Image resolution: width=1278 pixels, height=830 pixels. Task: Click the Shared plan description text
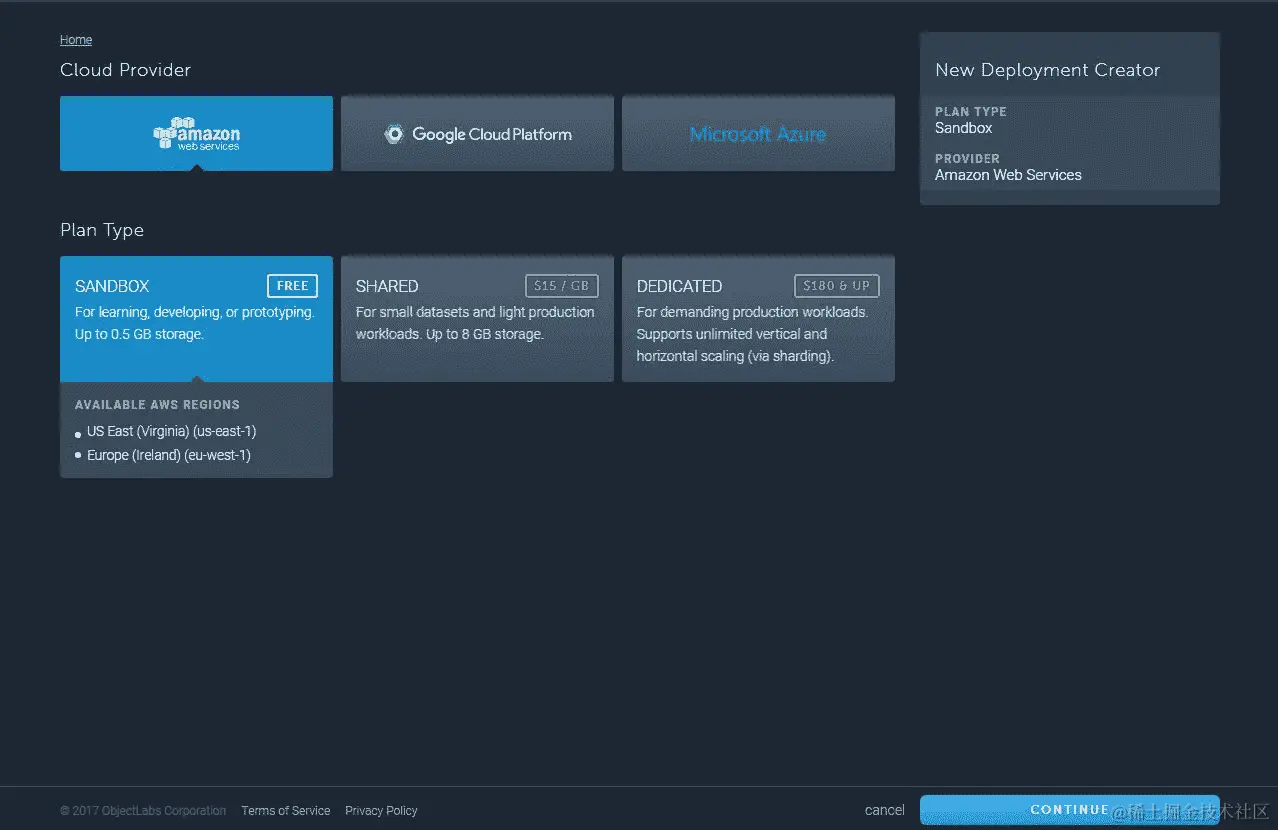[475, 323]
